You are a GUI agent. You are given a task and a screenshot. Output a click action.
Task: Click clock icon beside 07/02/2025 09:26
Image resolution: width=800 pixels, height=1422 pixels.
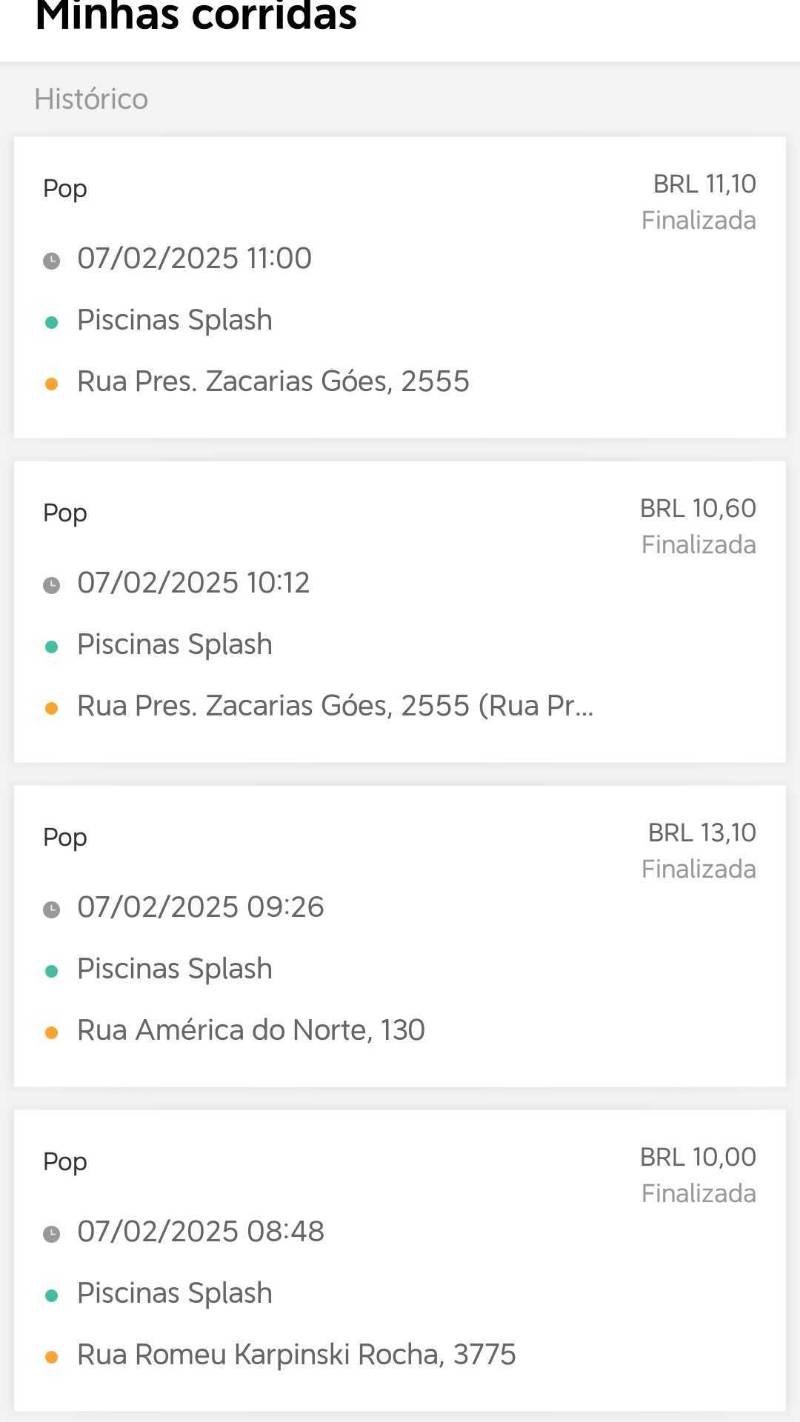click(x=52, y=909)
